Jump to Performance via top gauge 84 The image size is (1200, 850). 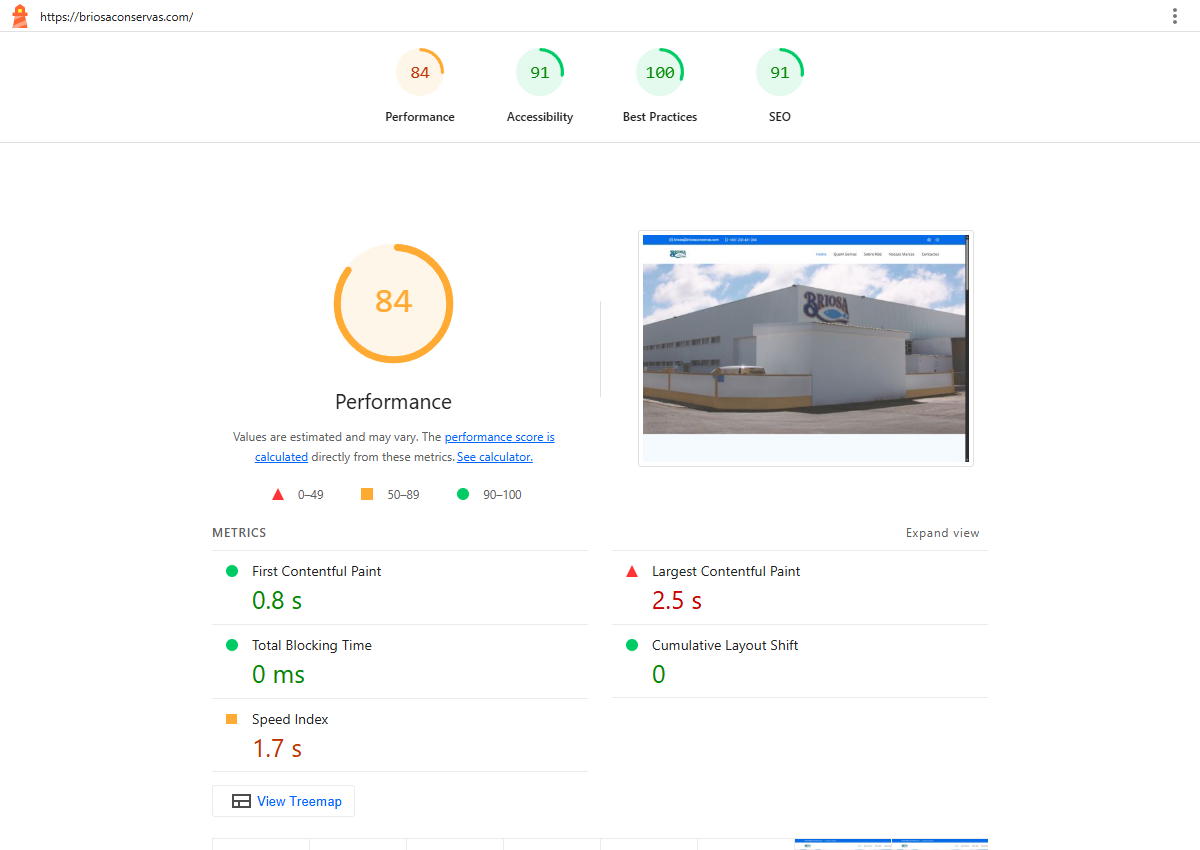pos(420,72)
